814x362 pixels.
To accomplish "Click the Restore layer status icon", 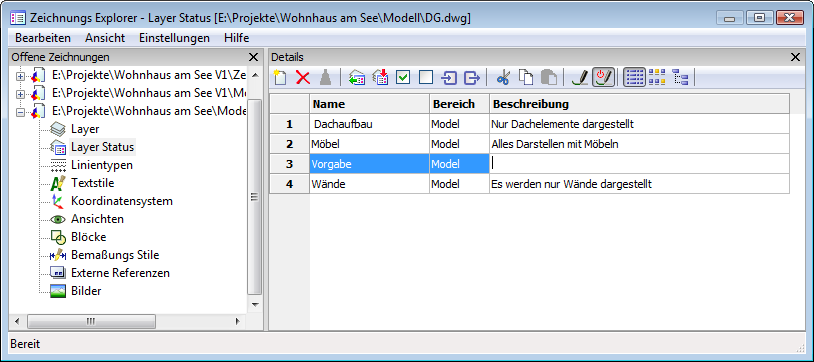I will (357, 78).
